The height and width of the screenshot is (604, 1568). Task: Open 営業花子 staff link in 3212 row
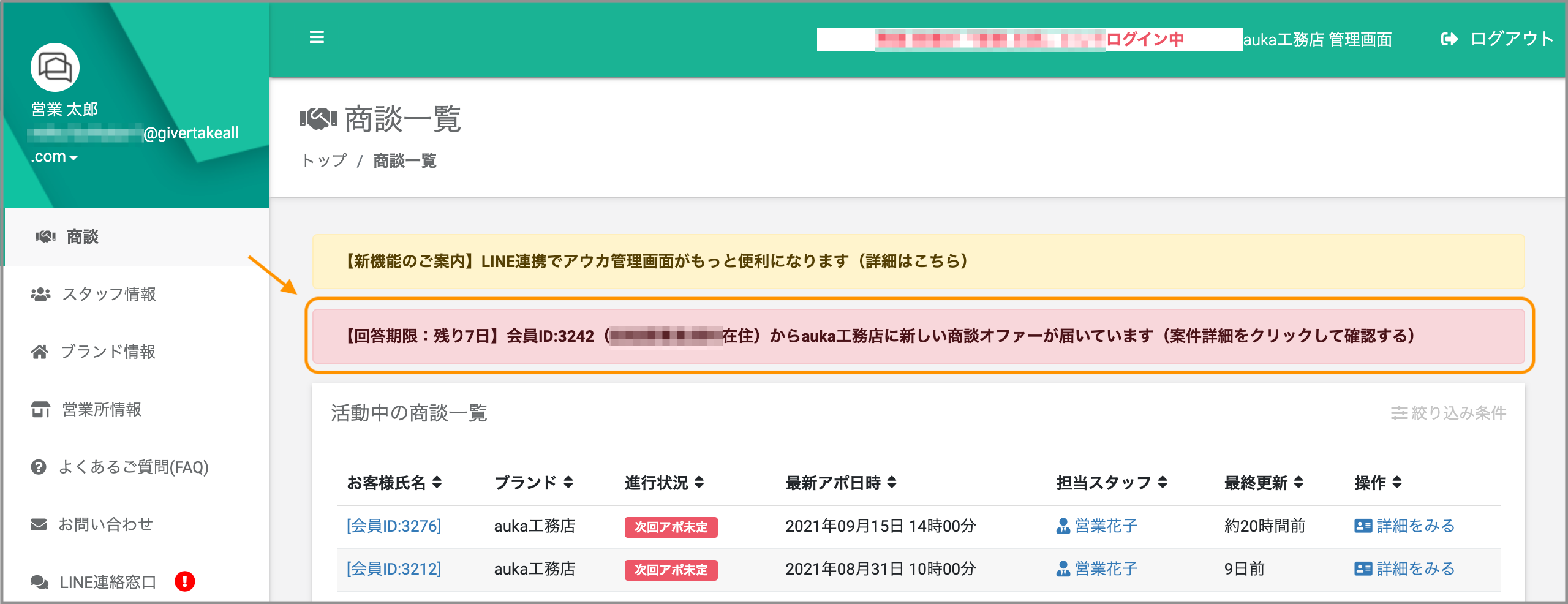pyautogui.click(x=1106, y=569)
